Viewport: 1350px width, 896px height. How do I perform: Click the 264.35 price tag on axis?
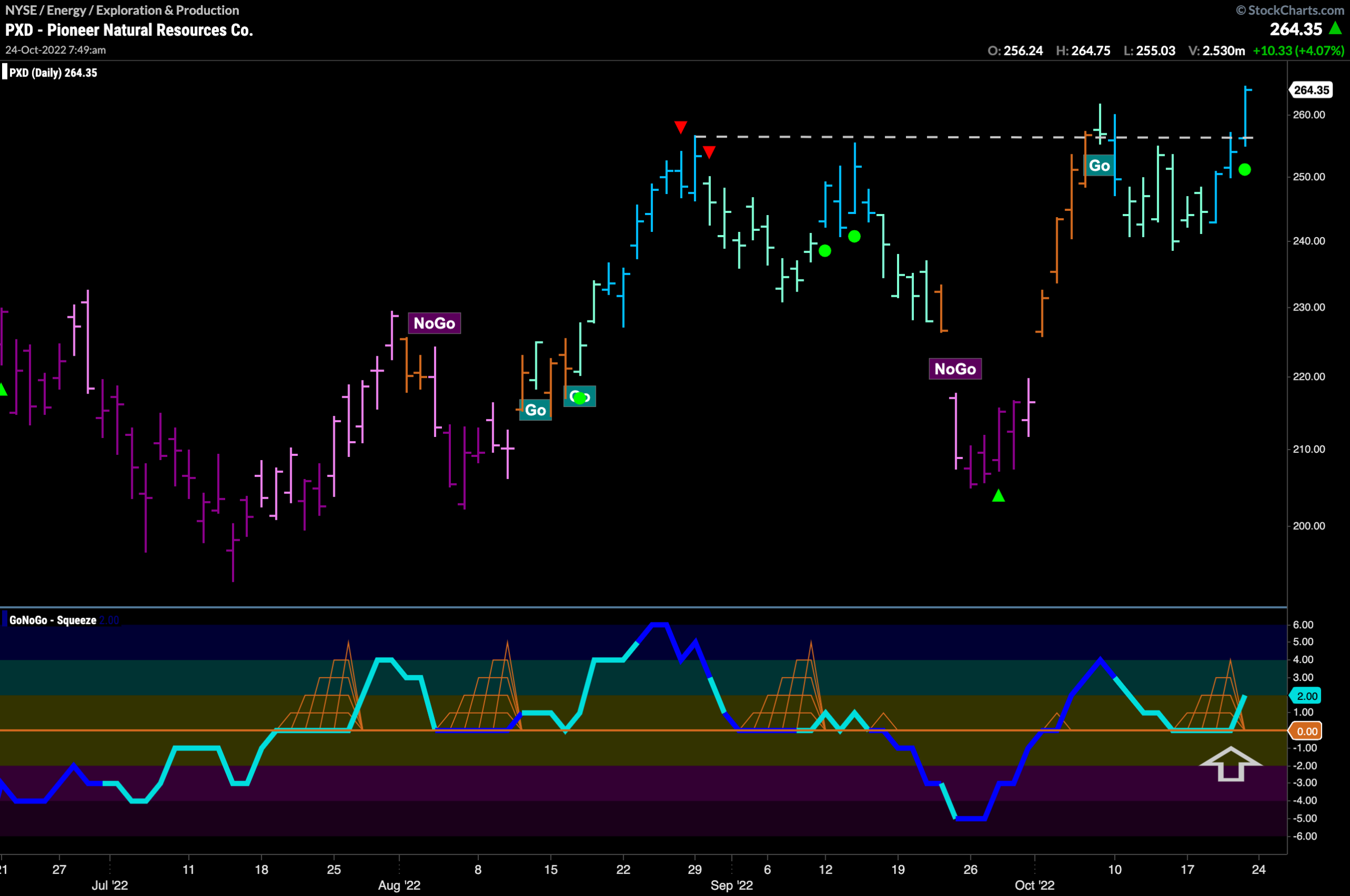(1310, 90)
